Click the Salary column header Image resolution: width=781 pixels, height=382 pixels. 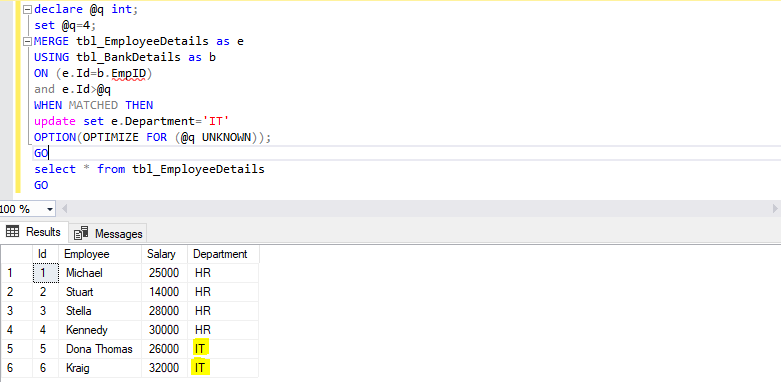tap(164, 254)
